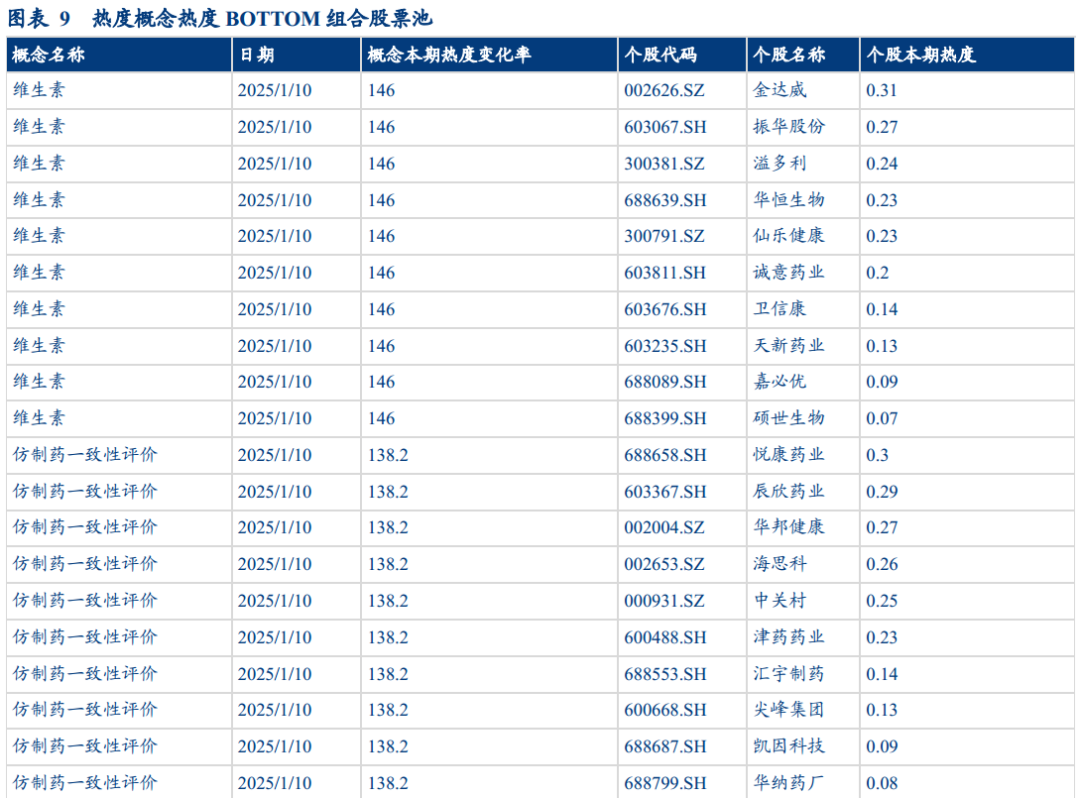This screenshot has width=1080, height=798.
Task: Click stock name 津药药业
Action: (x=789, y=636)
